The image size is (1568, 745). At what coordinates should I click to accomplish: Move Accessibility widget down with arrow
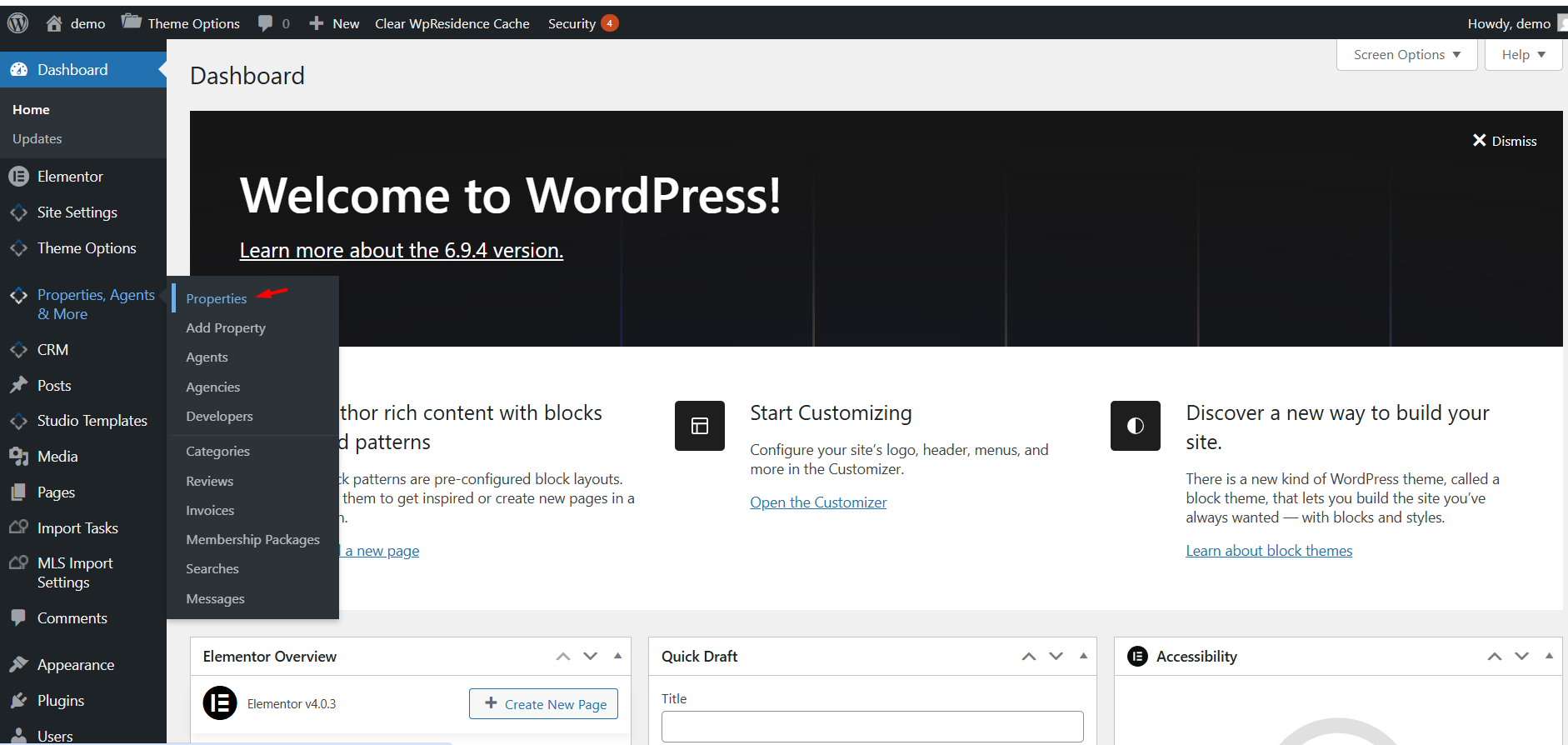[x=1521, y=657]
